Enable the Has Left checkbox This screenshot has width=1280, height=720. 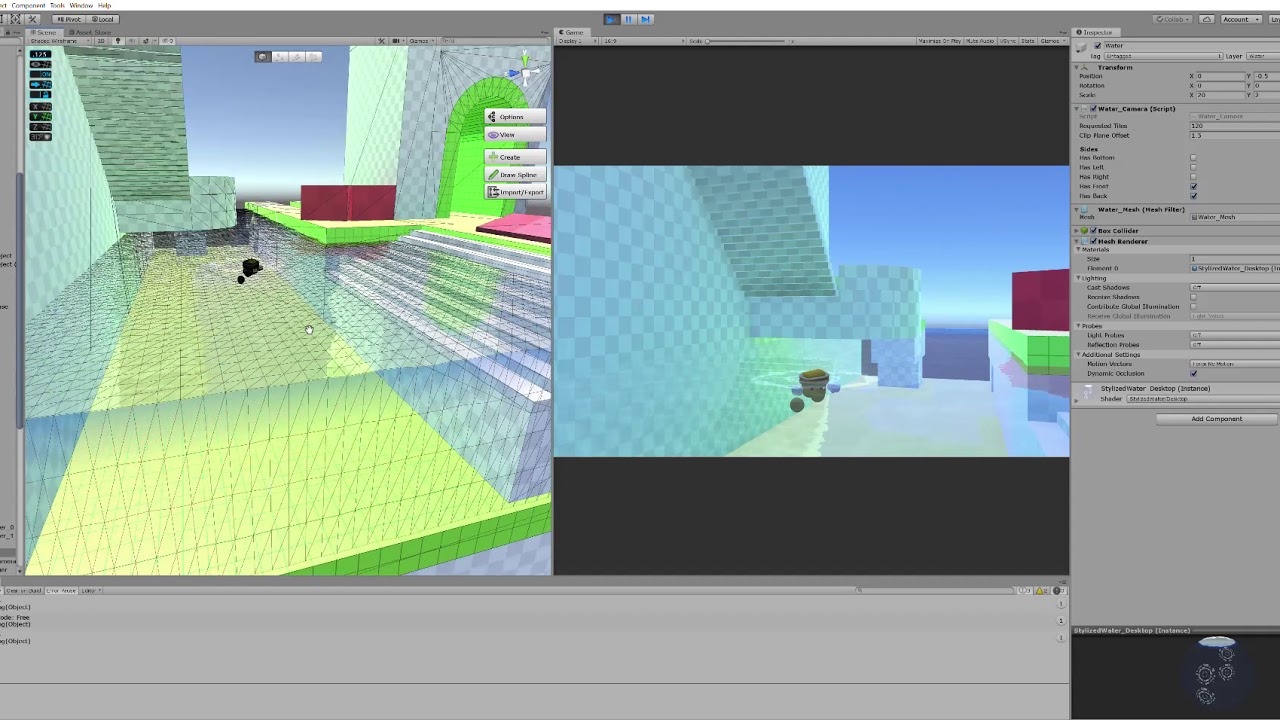pyautogui.click(x=1193, y=167)
